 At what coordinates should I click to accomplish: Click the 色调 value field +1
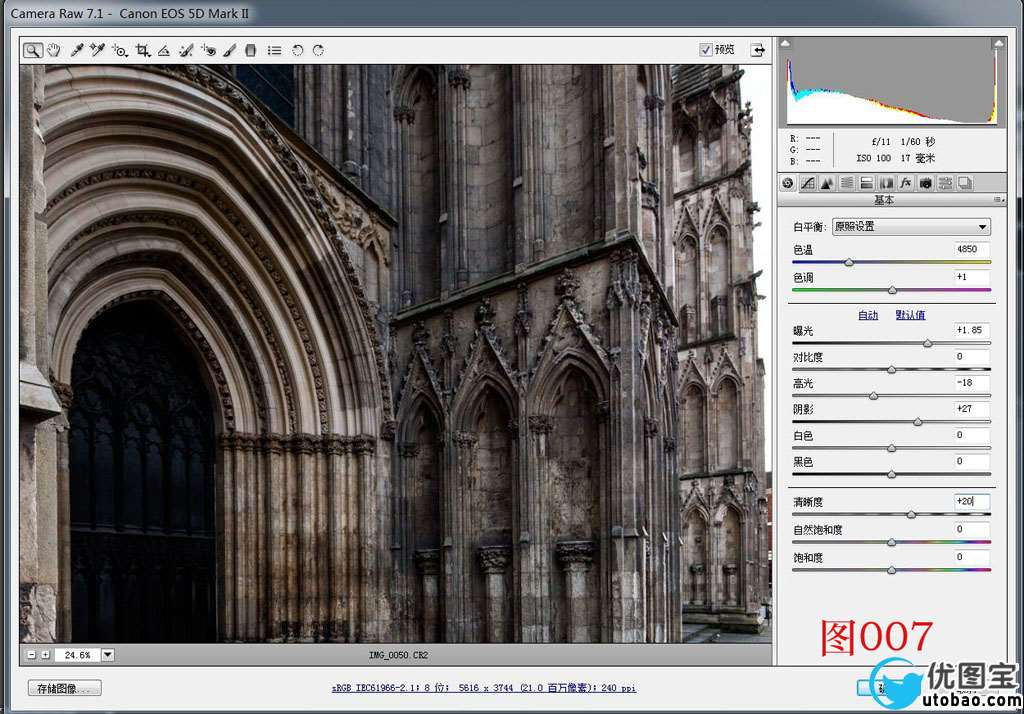[971, 276]
